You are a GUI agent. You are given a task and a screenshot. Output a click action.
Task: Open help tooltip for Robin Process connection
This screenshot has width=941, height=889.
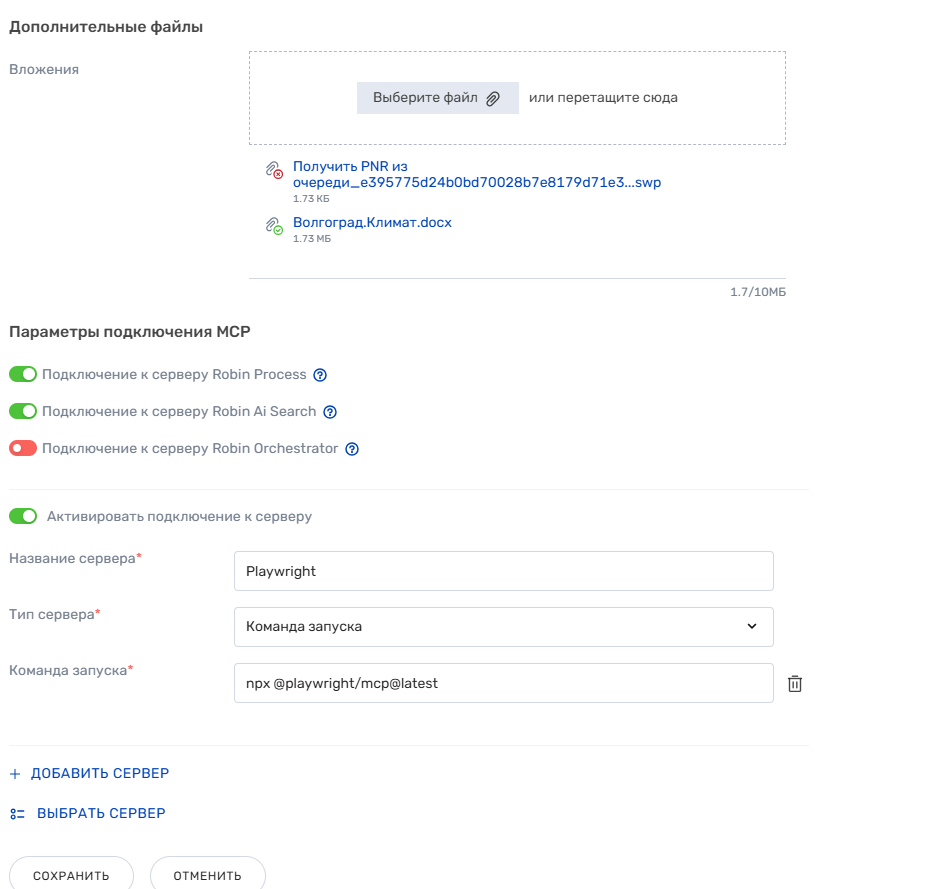[x=320, y=375]
